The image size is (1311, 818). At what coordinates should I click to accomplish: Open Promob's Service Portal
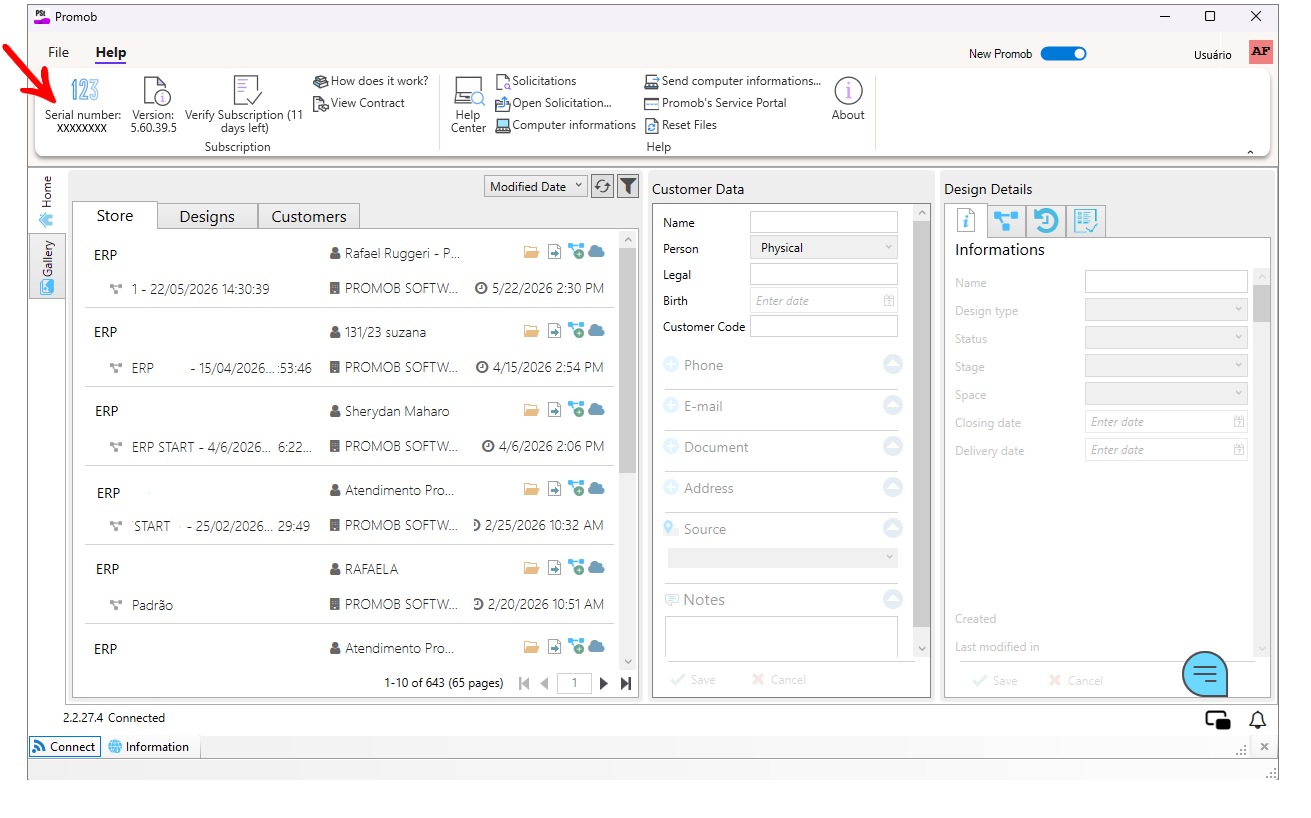coord(715,103)
